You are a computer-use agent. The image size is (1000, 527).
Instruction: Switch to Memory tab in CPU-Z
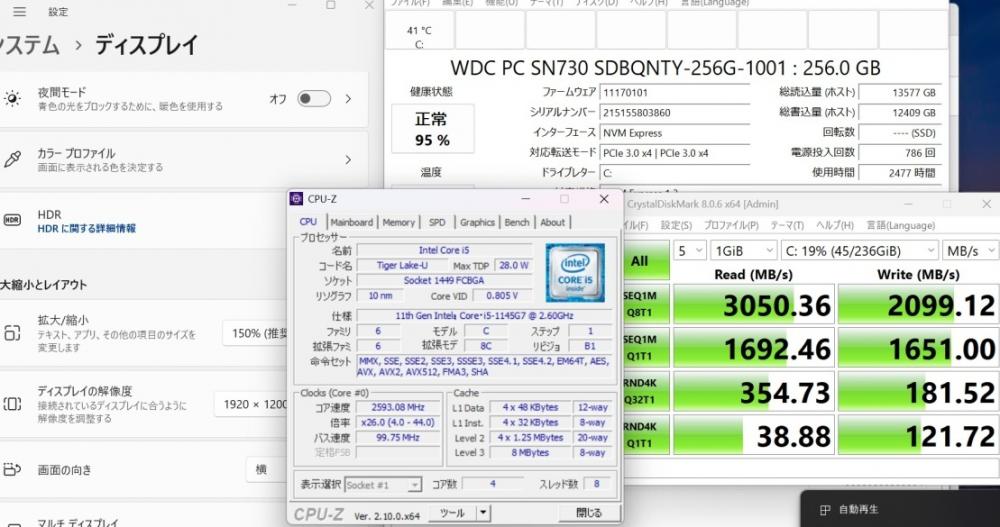pos(399,222)
